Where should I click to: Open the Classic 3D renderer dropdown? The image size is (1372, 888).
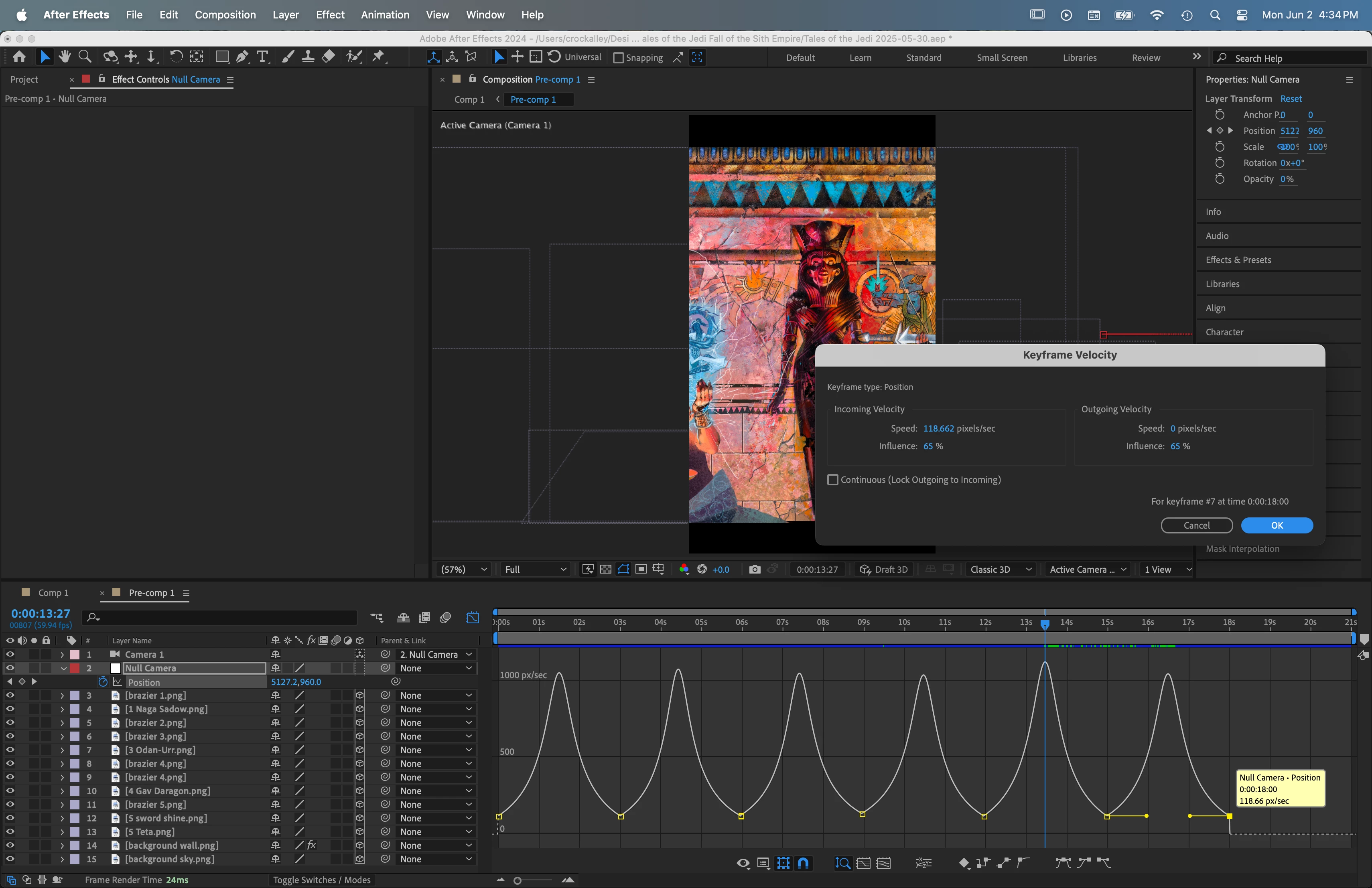point(1000,569)
